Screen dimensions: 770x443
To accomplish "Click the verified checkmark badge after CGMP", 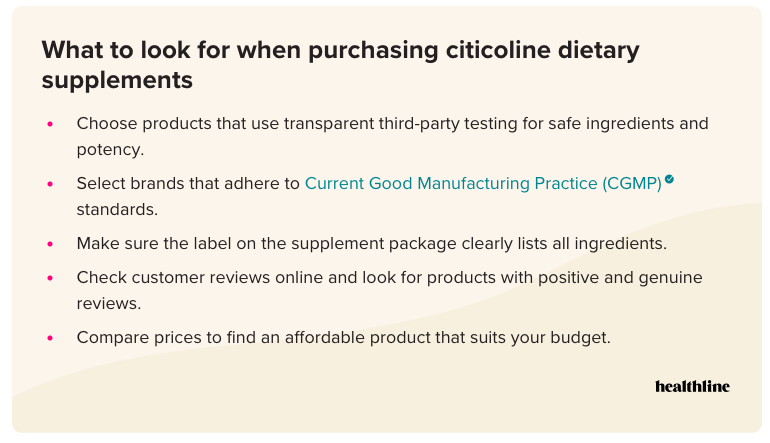I will [669, 179].
